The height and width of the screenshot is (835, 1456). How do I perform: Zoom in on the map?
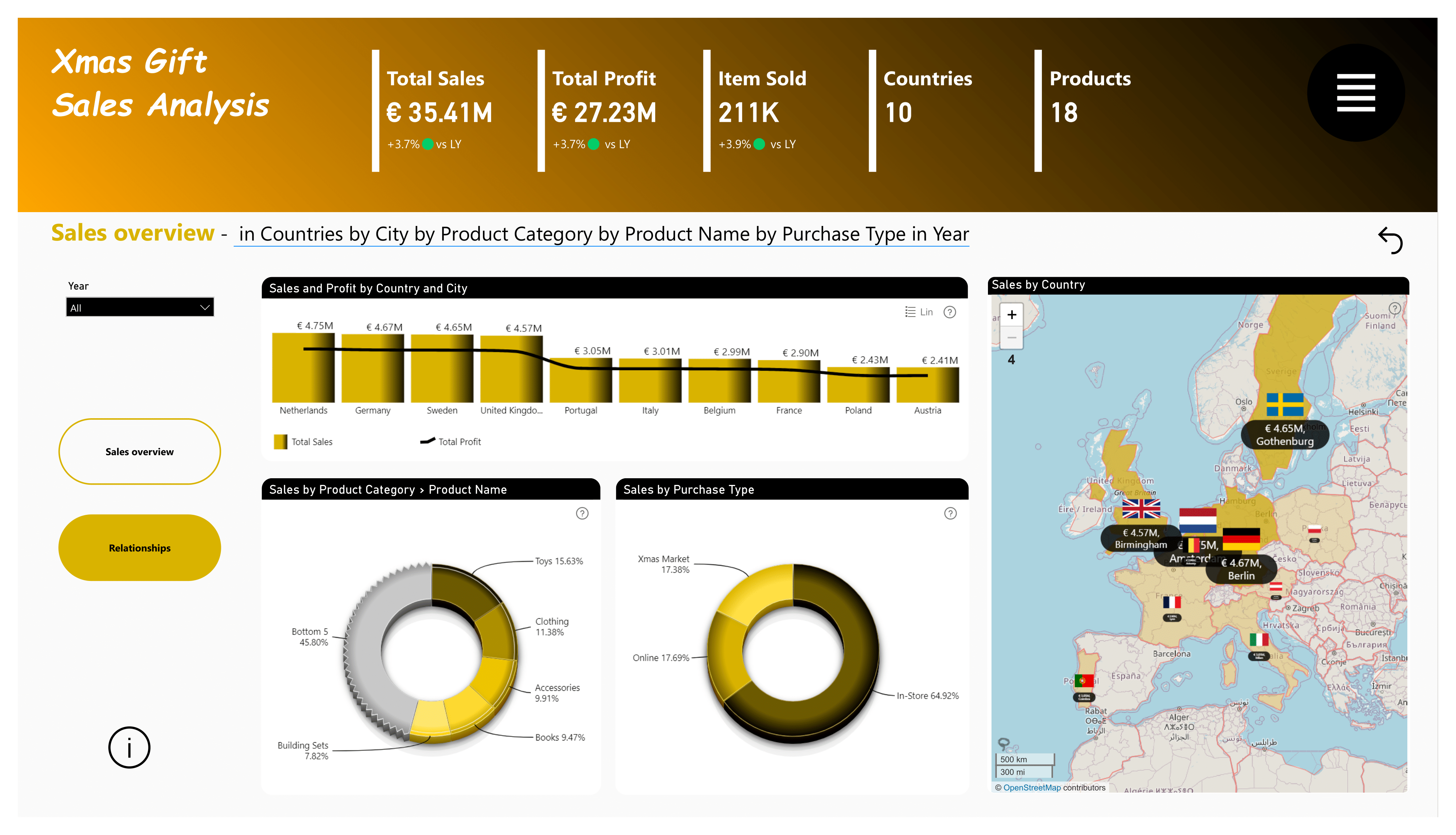1011,315
